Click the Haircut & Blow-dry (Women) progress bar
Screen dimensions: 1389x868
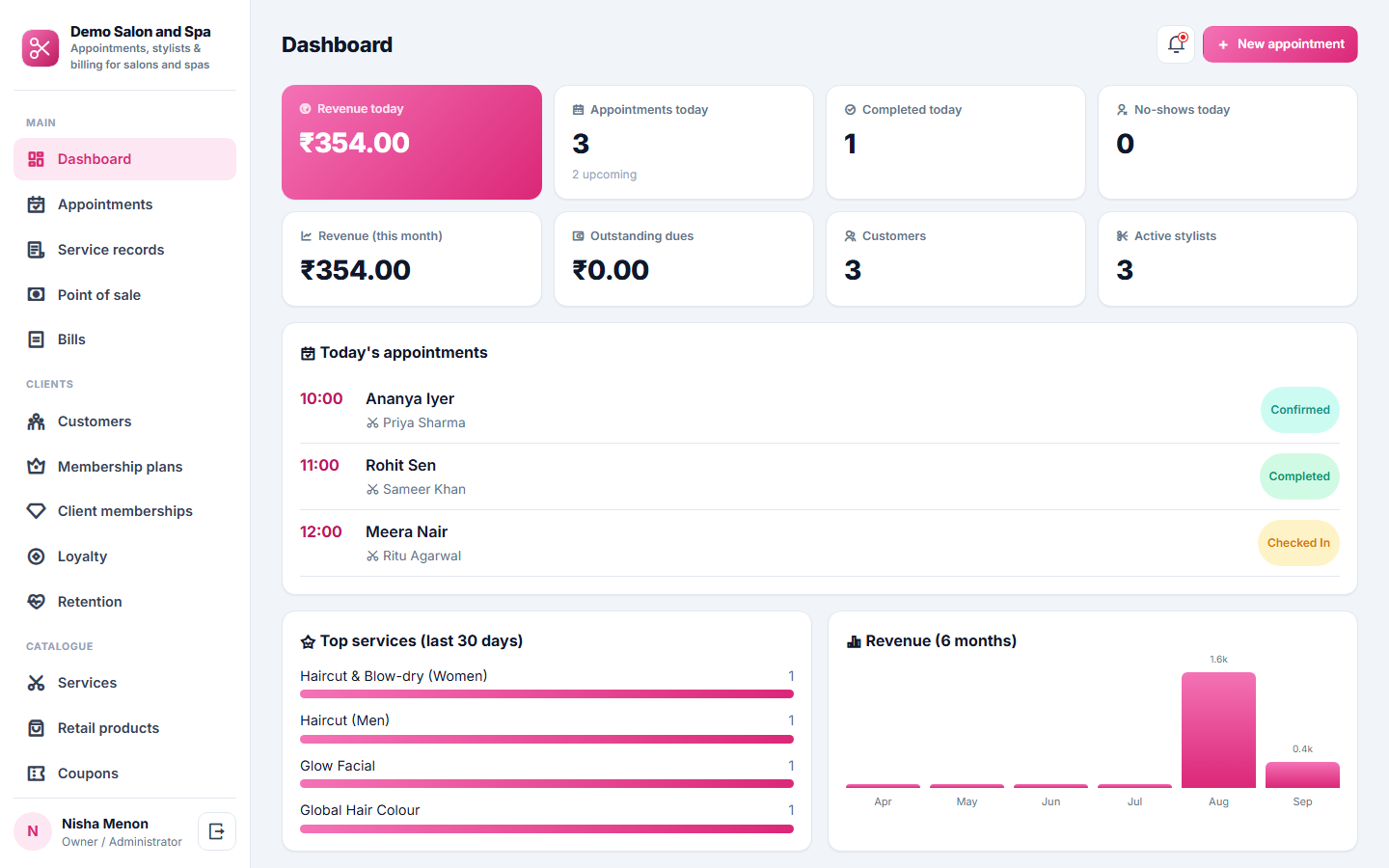tap(547, 694)
